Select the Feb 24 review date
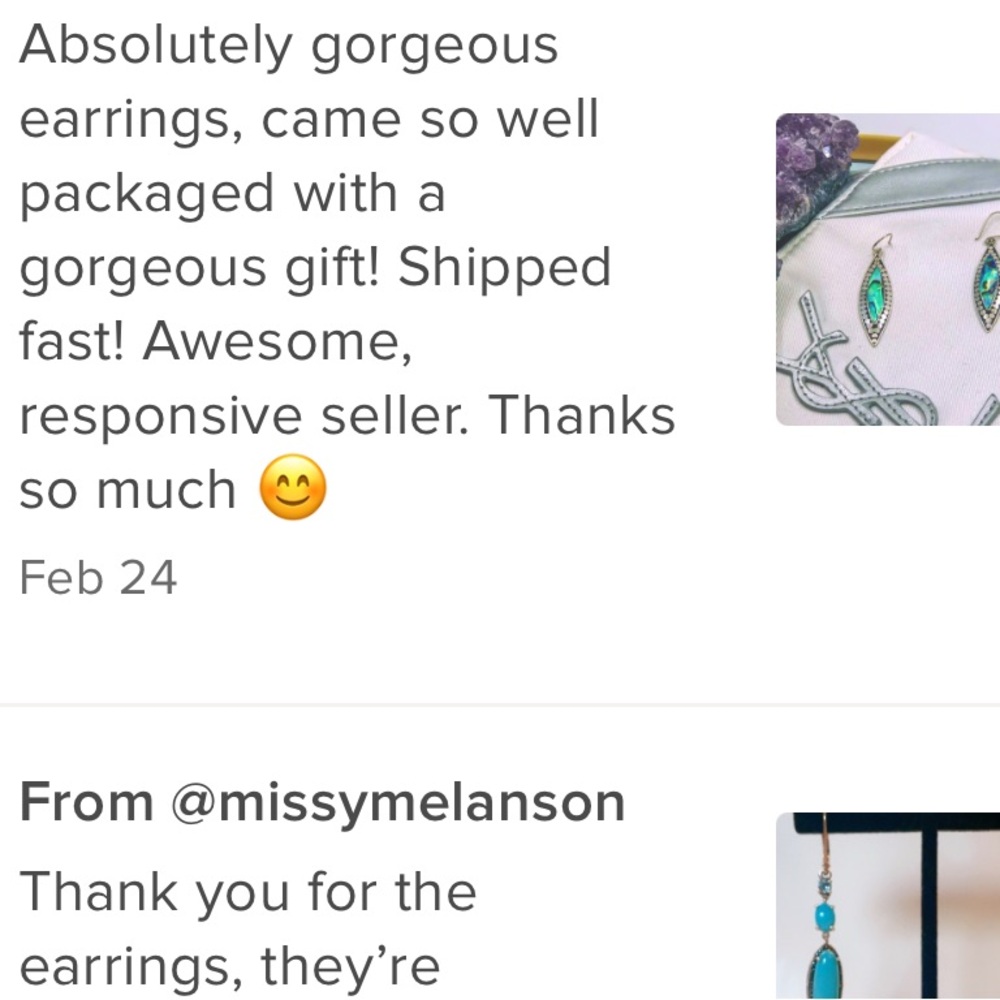Image resolution: width=1000 pixels, height=1000 pixels. click(x=98, y=578)
